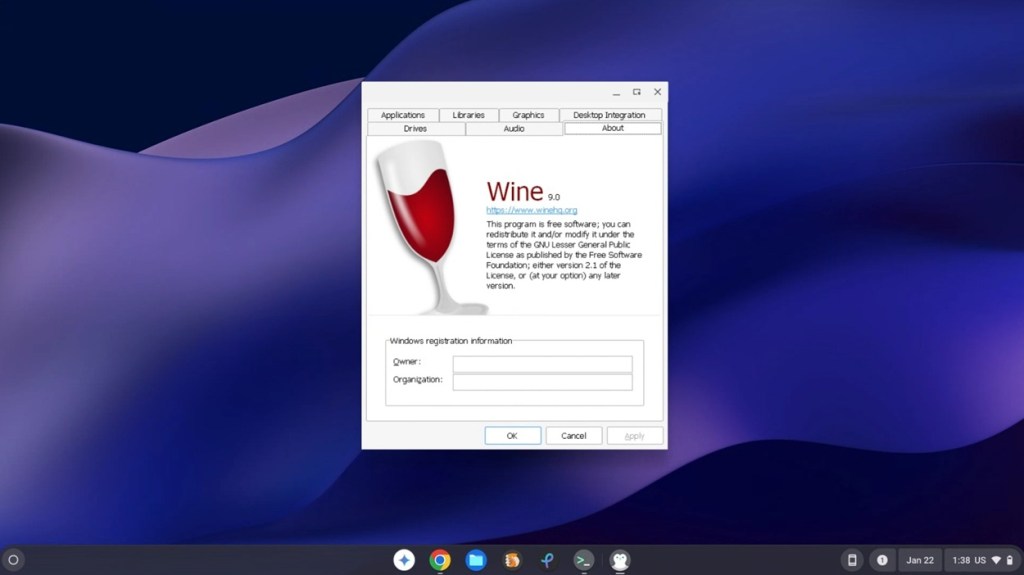This screenshot has height=575, width=1024.
Task: Click the 9.0 version number
Action: (x=554, y=197)
